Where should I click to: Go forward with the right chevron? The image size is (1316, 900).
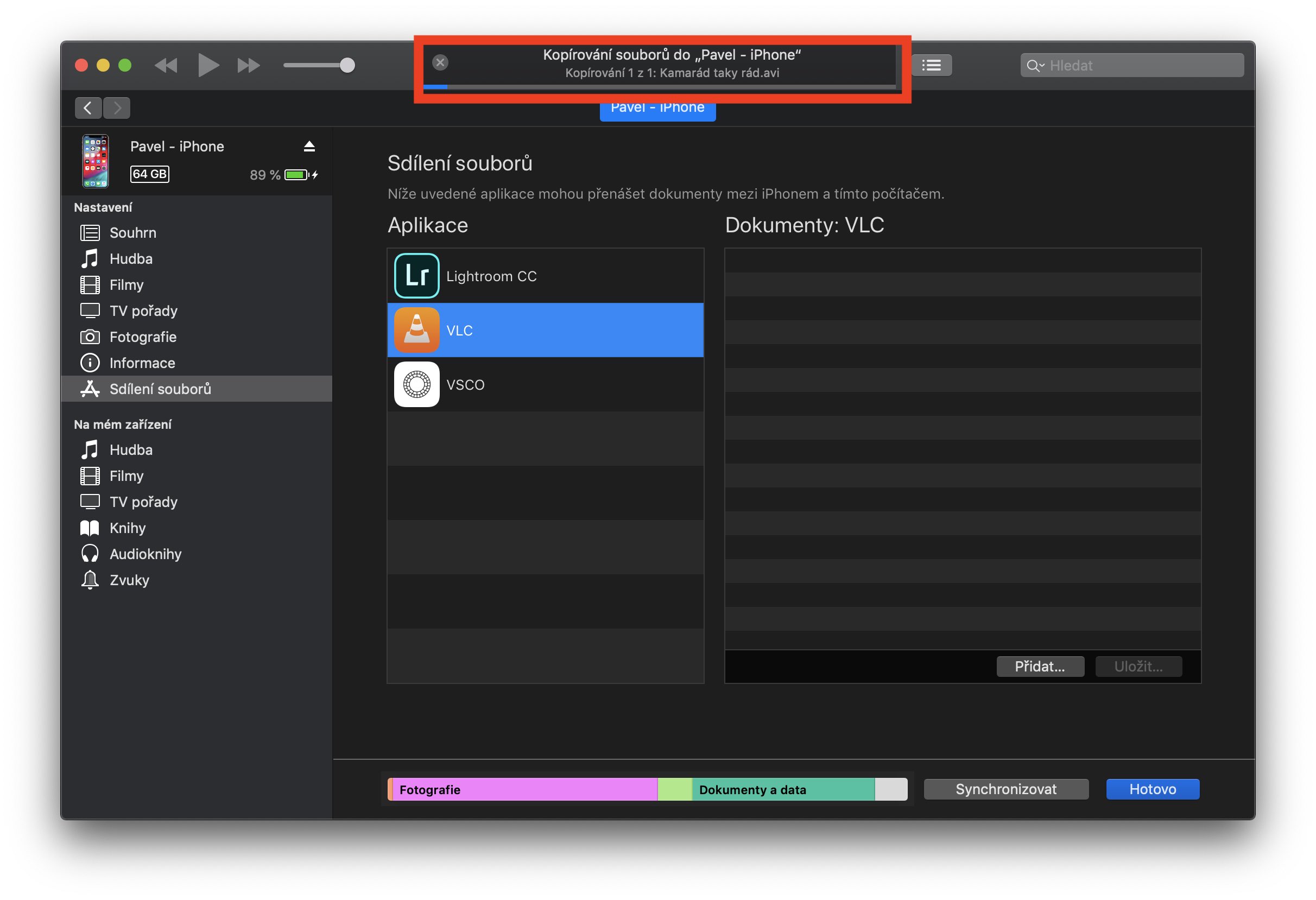117,107
